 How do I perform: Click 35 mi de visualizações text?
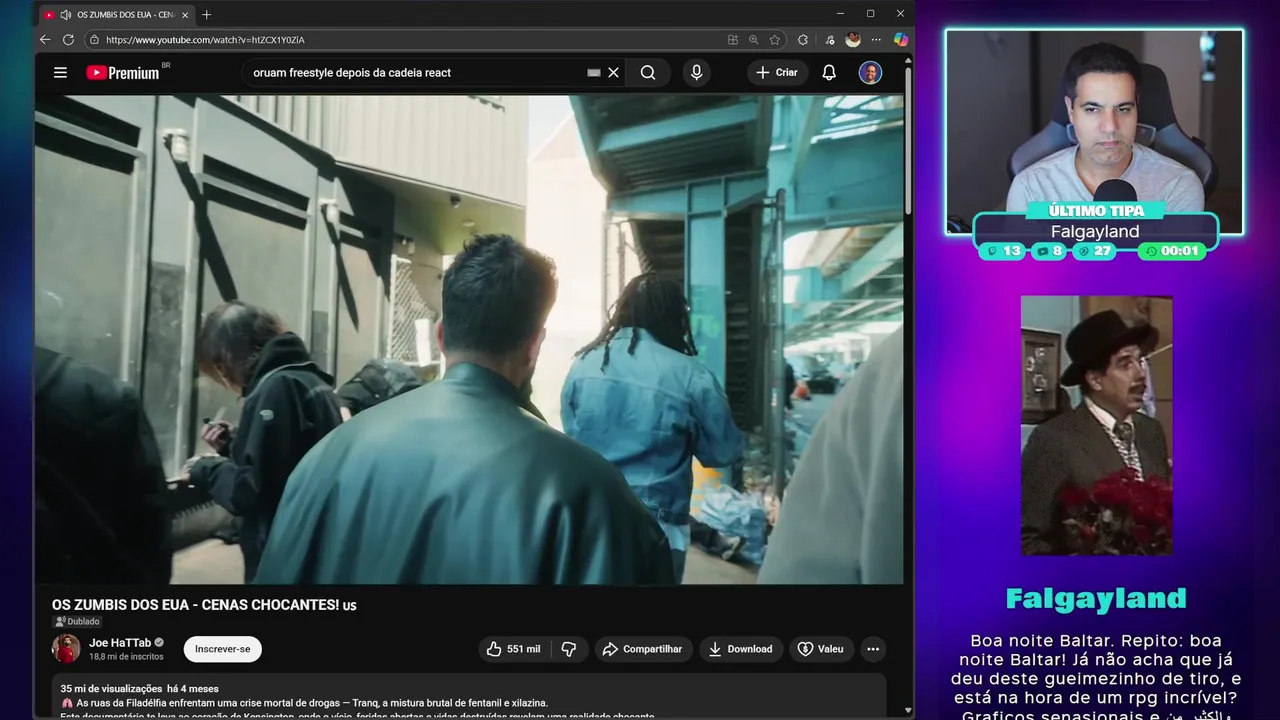pyautogui.click(x=111, y=688)
